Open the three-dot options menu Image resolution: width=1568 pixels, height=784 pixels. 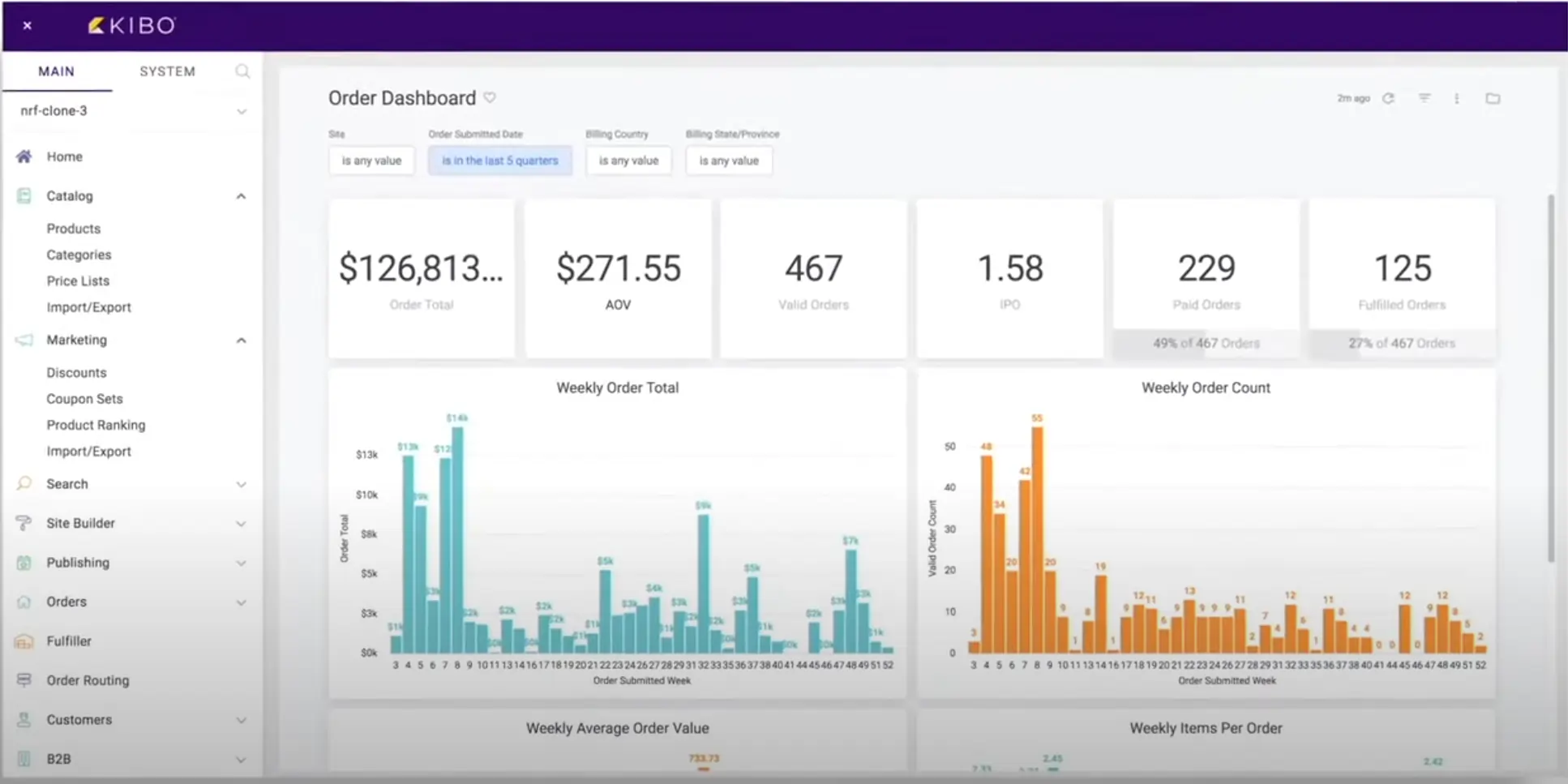pyautogui.click(x=1456, y=98)
